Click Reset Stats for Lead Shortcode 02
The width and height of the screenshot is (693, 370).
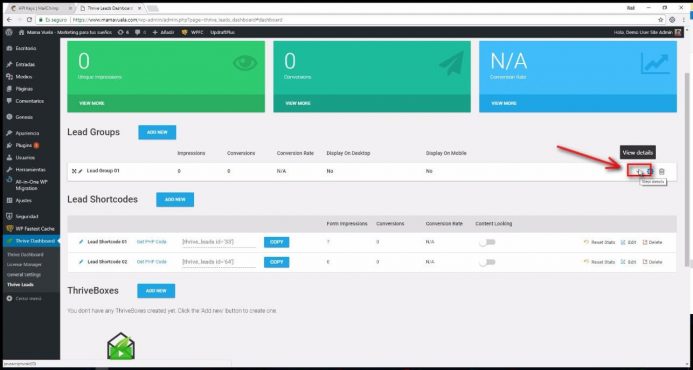[599, 263]
